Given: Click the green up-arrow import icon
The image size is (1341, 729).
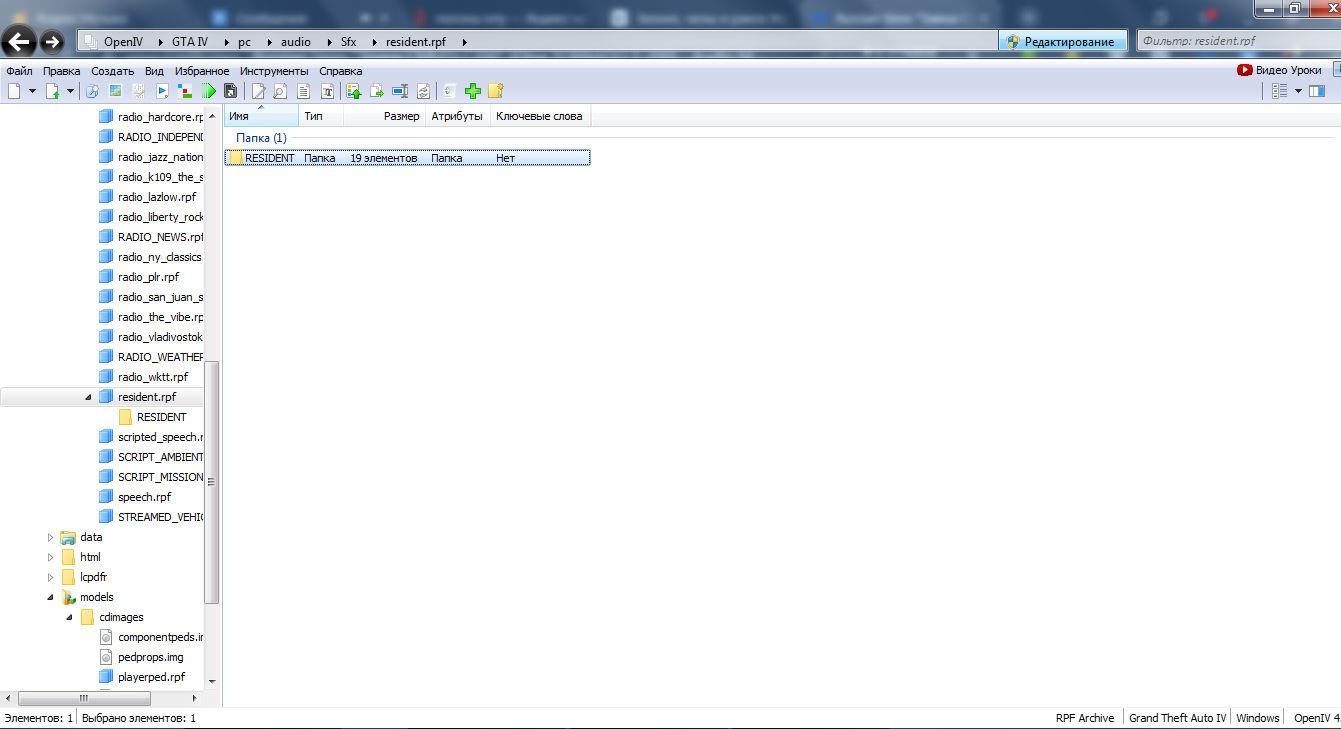Looking at the screenshot, I should pyautogui.click(x=354, y=91).
